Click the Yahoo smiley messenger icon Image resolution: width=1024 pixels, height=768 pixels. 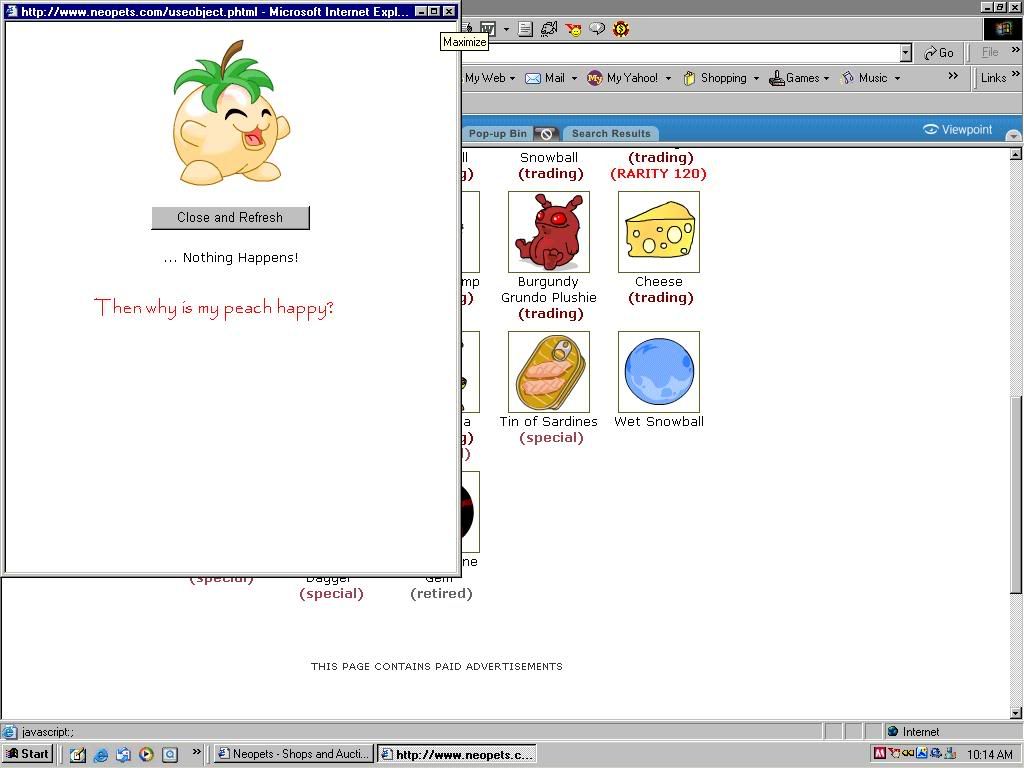click(573, 29)
